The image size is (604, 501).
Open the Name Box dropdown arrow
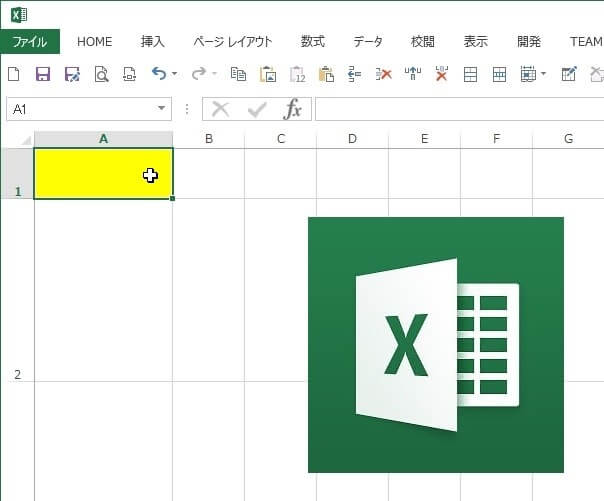(x=162, y=109)
